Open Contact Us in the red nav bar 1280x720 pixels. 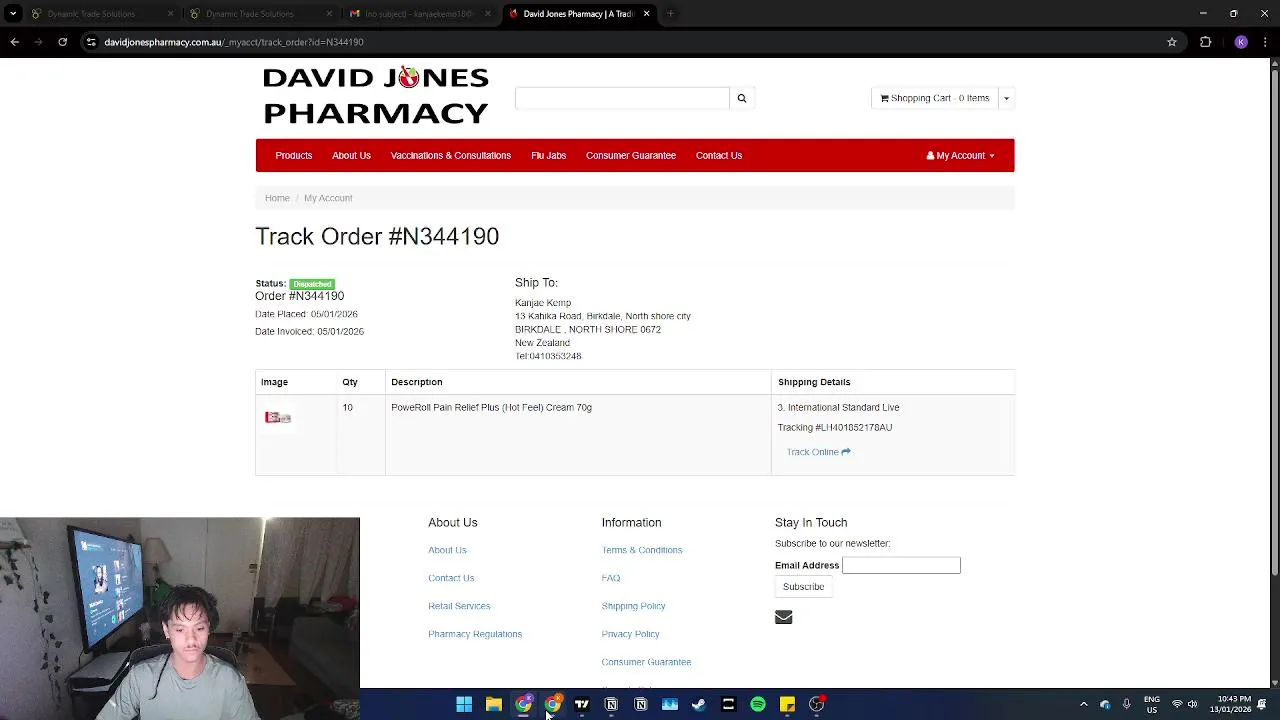(x=718, y=155)
